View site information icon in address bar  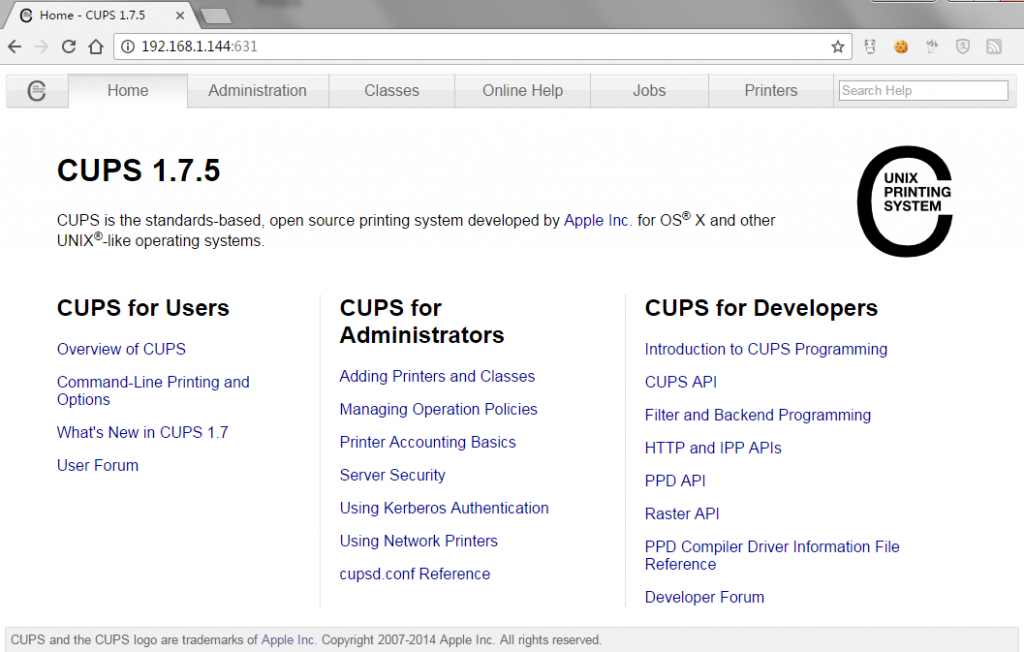pos(128,46)
